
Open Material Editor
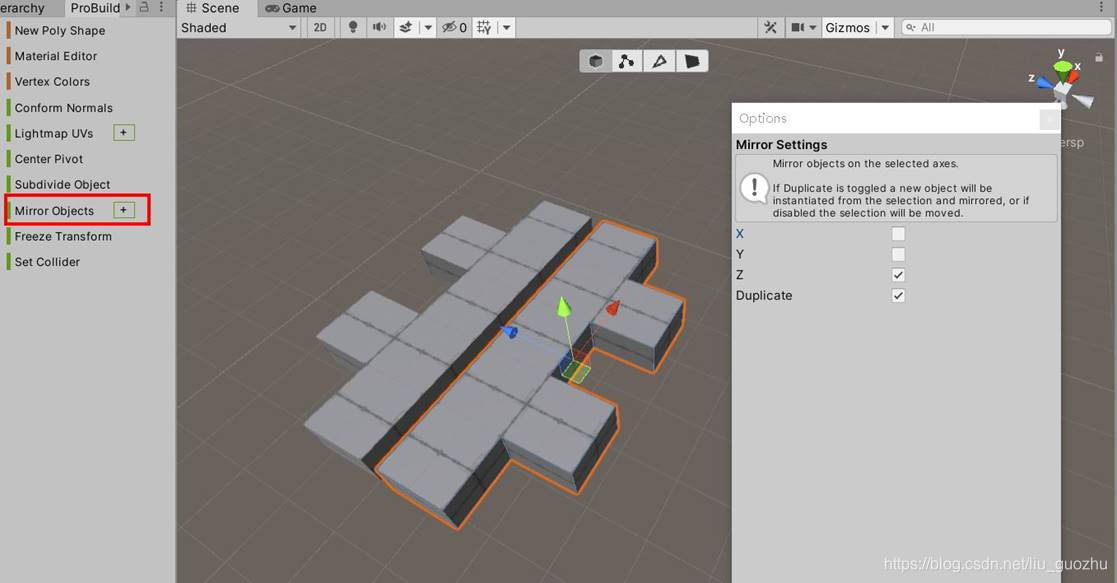[x=56, y=56]
